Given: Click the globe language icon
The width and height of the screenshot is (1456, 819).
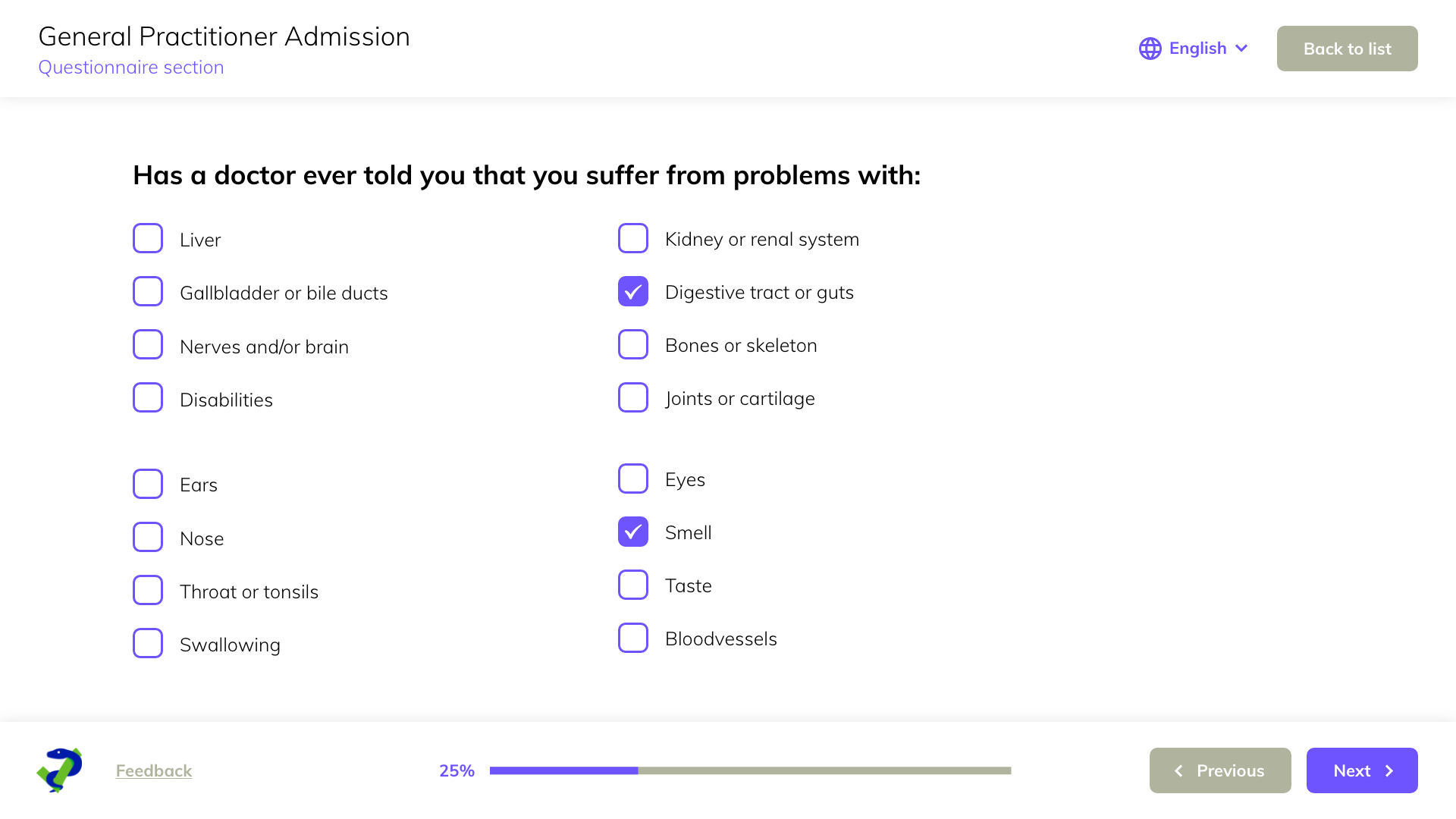Looking at the screenshot, I should [x=1150, y=49].
